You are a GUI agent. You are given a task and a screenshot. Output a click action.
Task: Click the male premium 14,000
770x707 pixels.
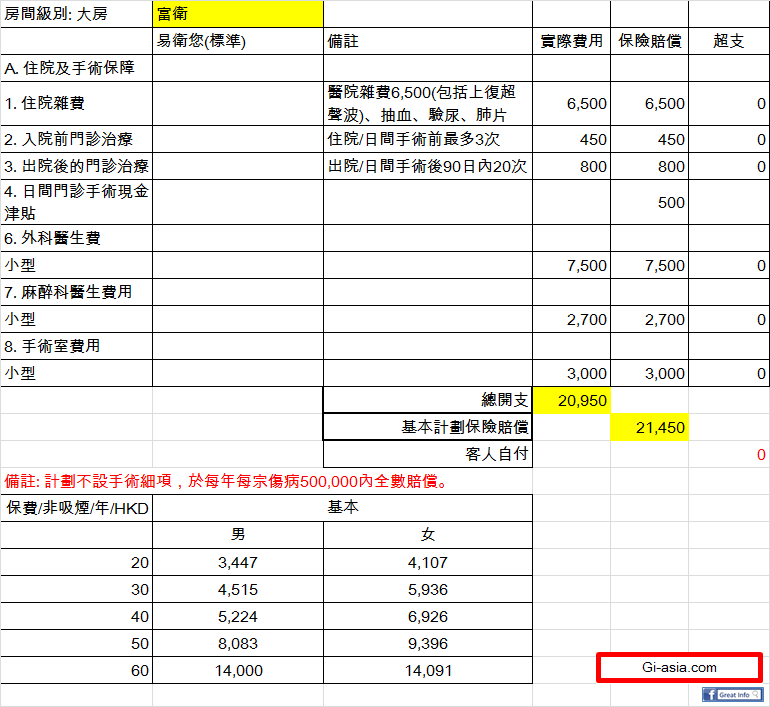[238, 670]
